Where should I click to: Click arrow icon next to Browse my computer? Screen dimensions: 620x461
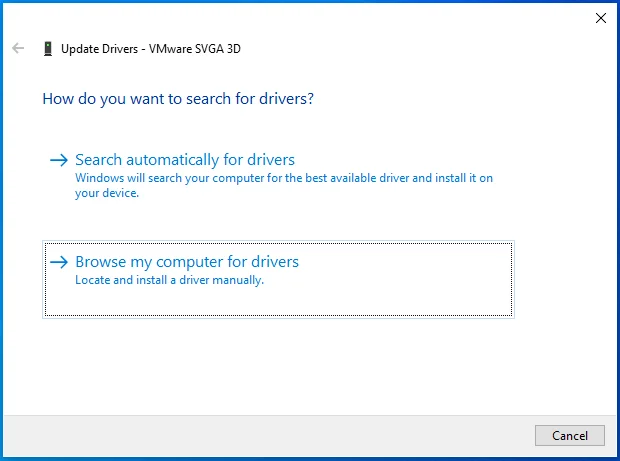coord(59,262)
